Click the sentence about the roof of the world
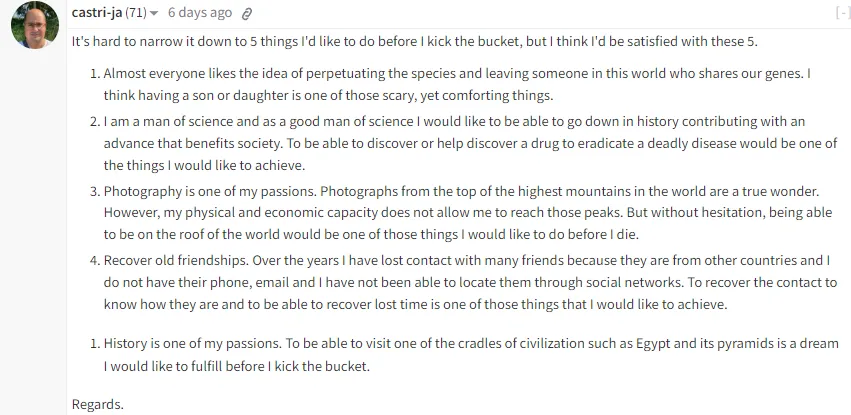851x415 pixels. (372, 235)
